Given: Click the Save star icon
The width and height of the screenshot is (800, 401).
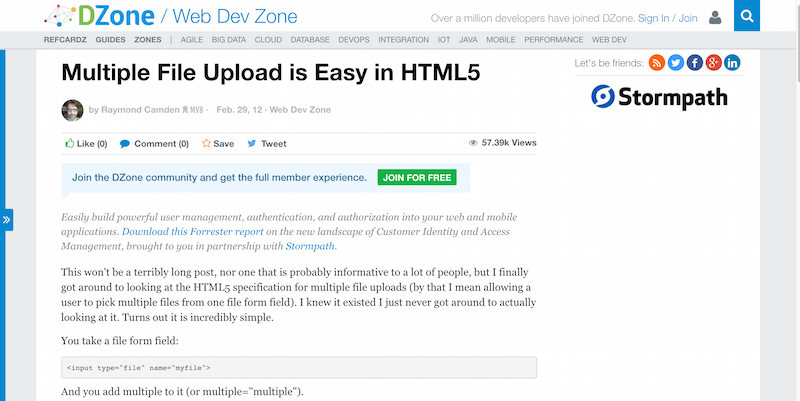Looking at the screenshot, I should tap(206, 143).
